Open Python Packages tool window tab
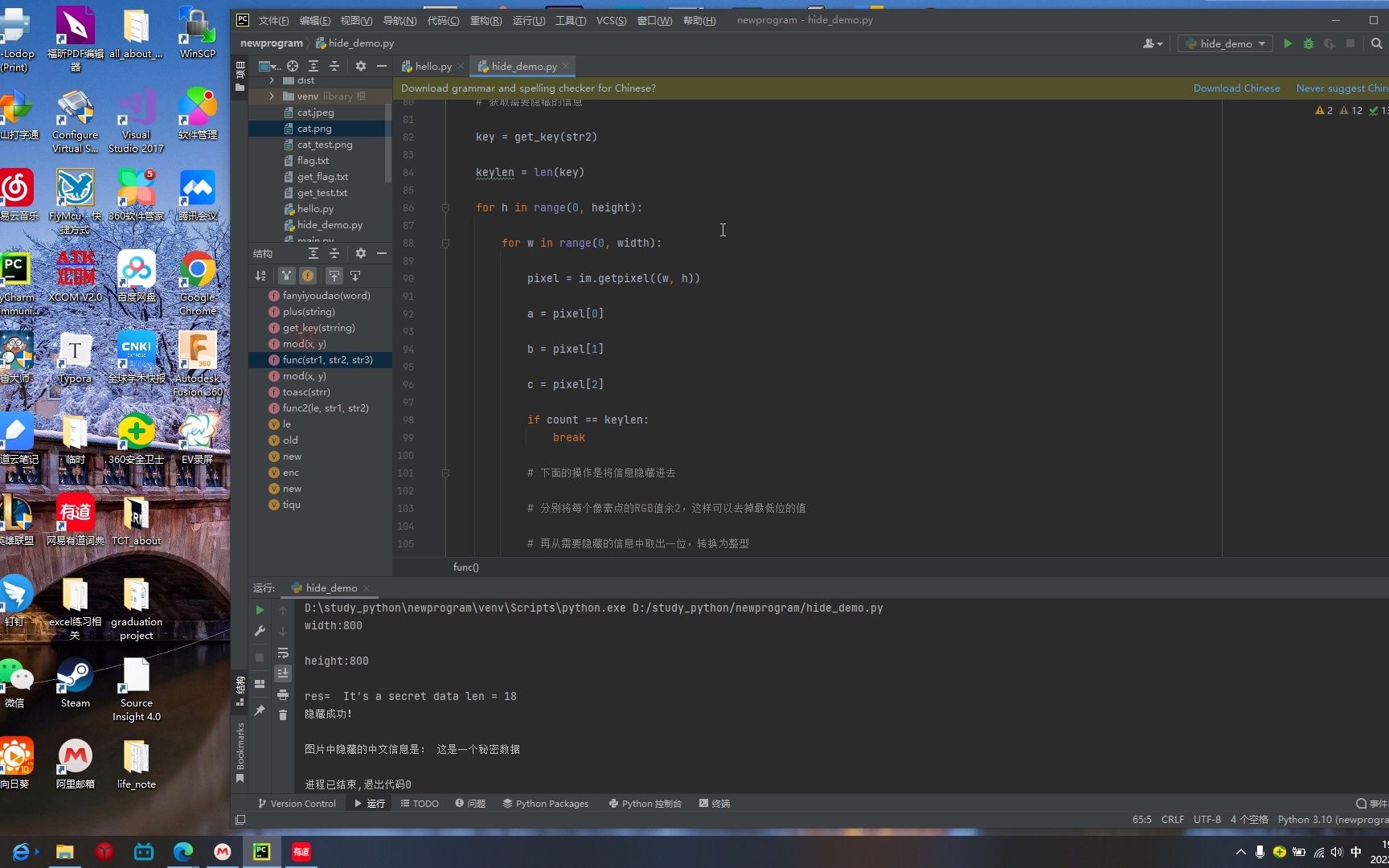The height and width of the screenshot is (868, 1389). [x=545, y=804]
